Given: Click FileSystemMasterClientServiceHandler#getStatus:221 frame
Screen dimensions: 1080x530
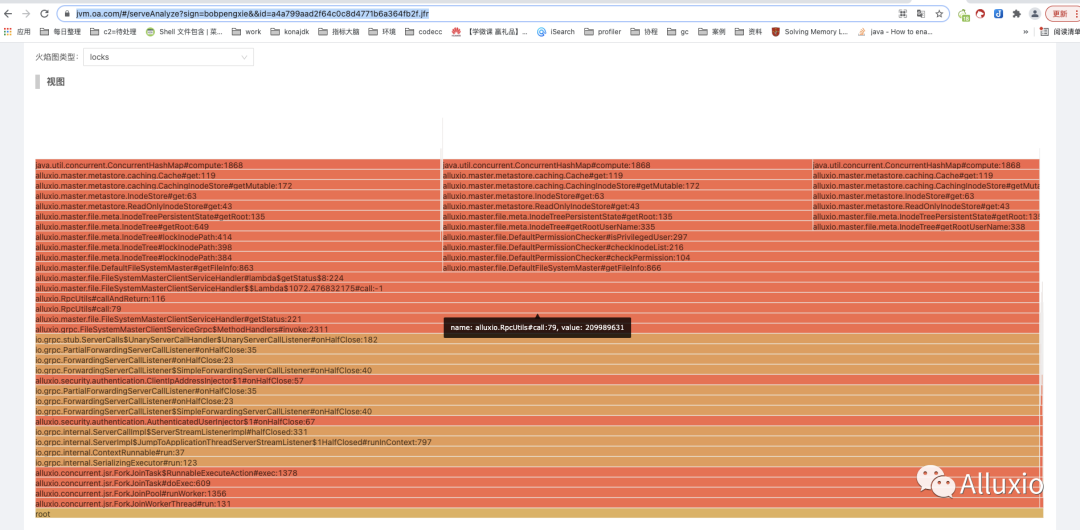Looking at the screenshot, I should click(539, 319).
